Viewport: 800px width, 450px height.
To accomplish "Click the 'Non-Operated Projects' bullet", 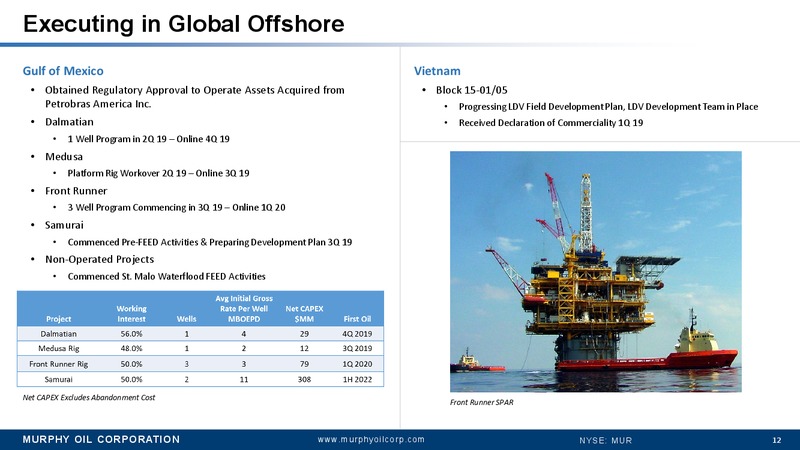I will click(99, 259).
